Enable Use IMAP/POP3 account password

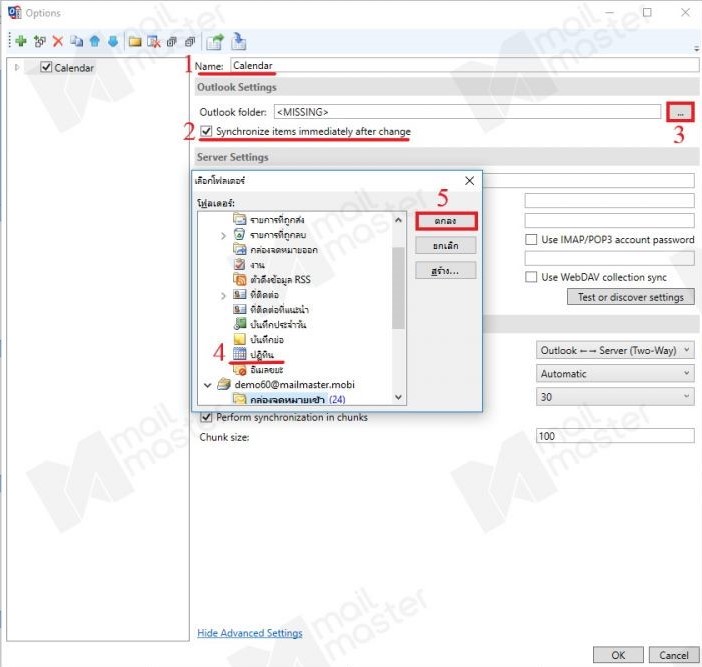coord(531,239)
